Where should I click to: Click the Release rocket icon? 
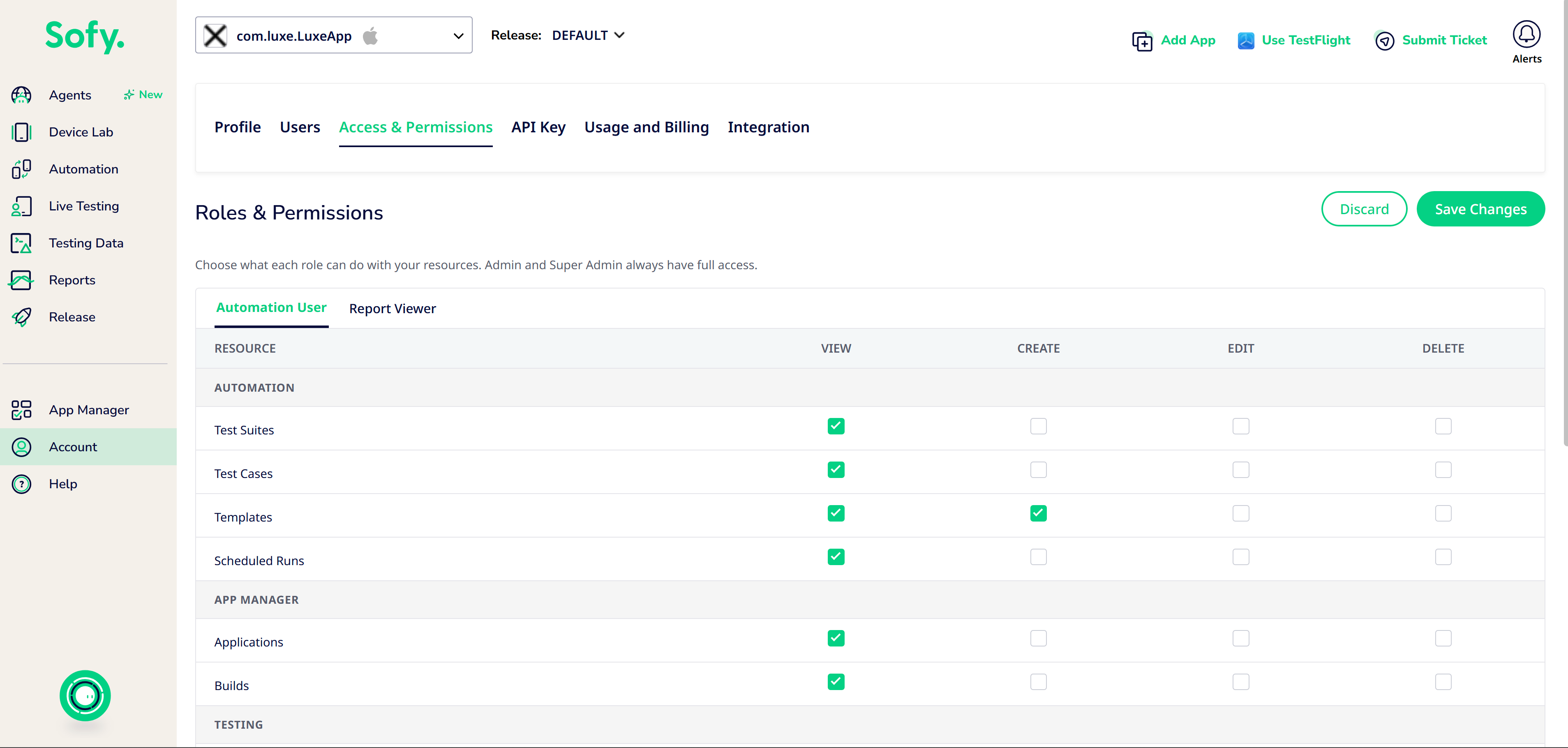point(21,317)
